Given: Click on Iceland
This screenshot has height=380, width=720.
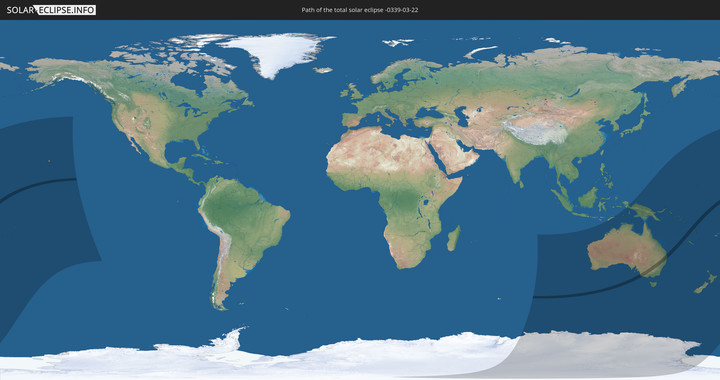Looking at the screenshot, I should 323,70.
